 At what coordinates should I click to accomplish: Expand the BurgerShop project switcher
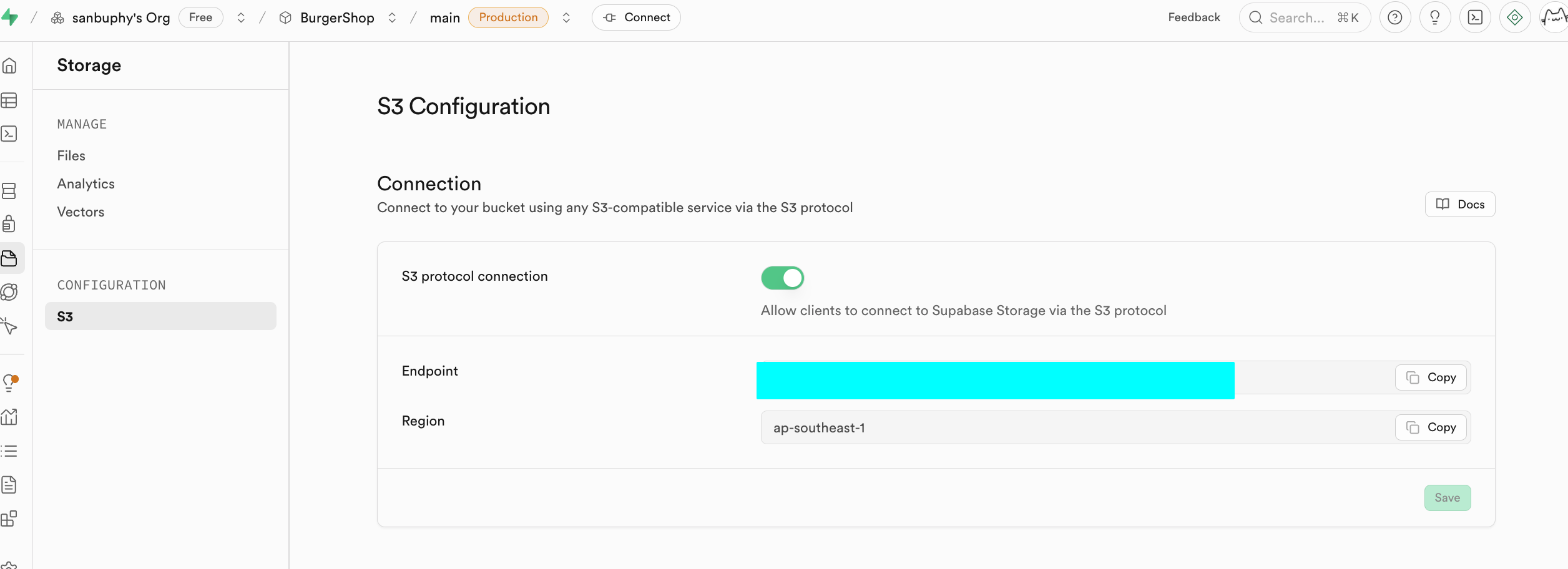tap(392, 17)
